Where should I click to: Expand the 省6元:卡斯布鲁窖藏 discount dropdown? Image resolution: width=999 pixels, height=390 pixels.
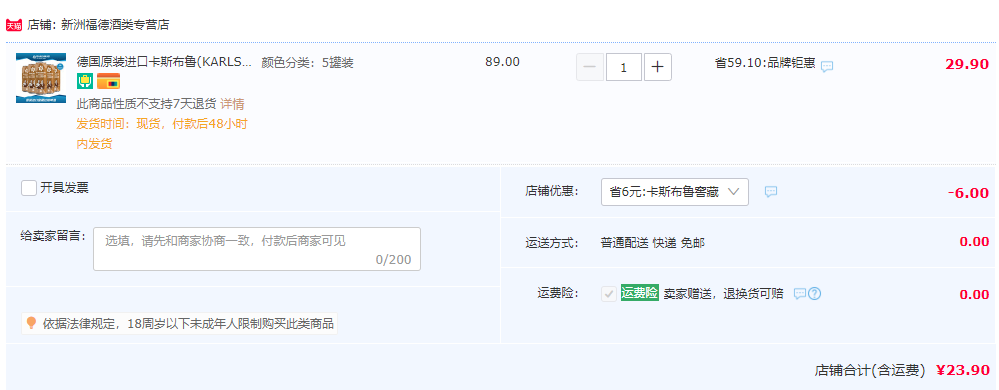click(x=675, y=192)
